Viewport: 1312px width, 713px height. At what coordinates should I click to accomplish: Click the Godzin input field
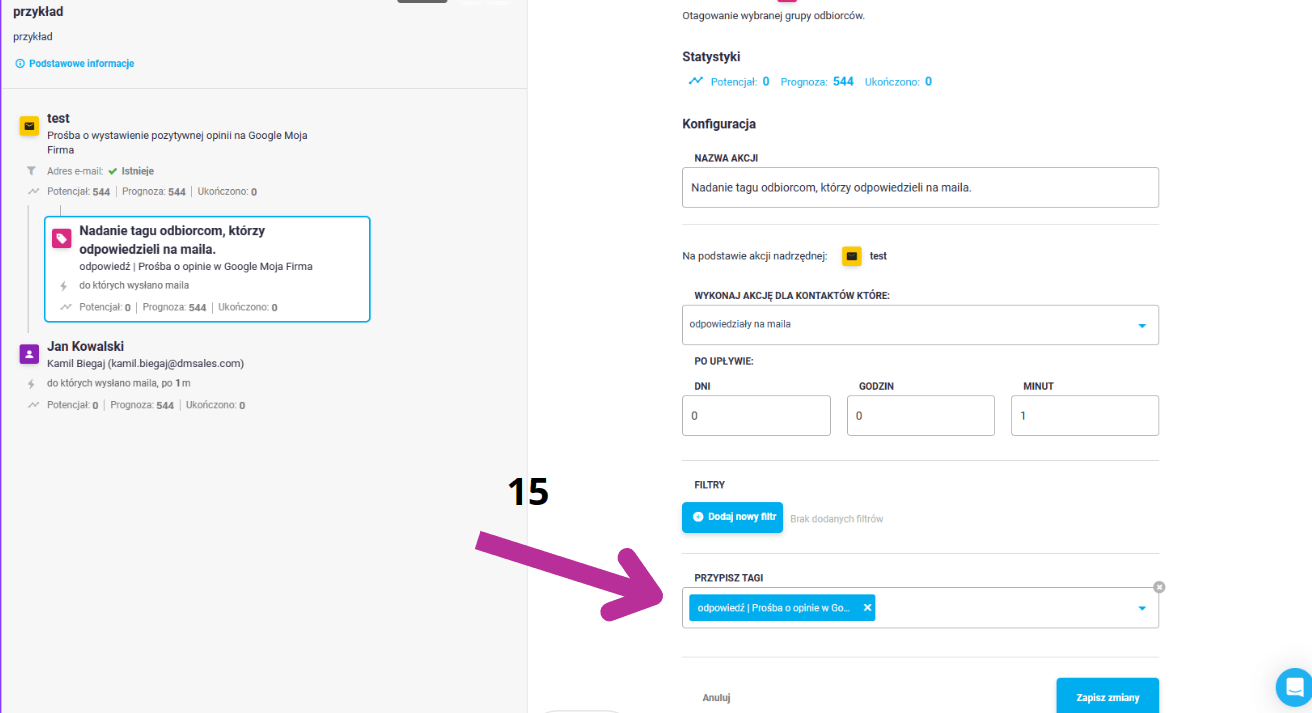921,415
